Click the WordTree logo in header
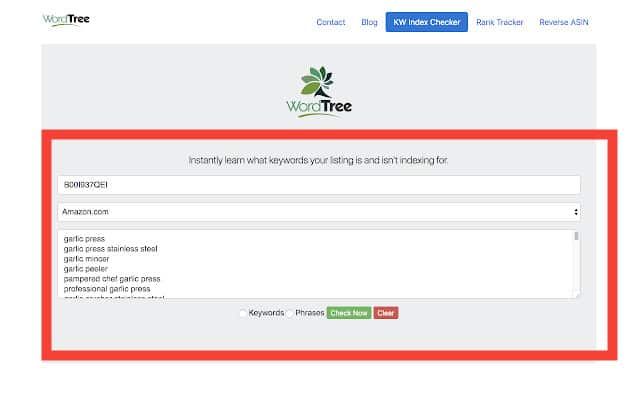Viewport: 637px width, 397px height. pos(66,20)
